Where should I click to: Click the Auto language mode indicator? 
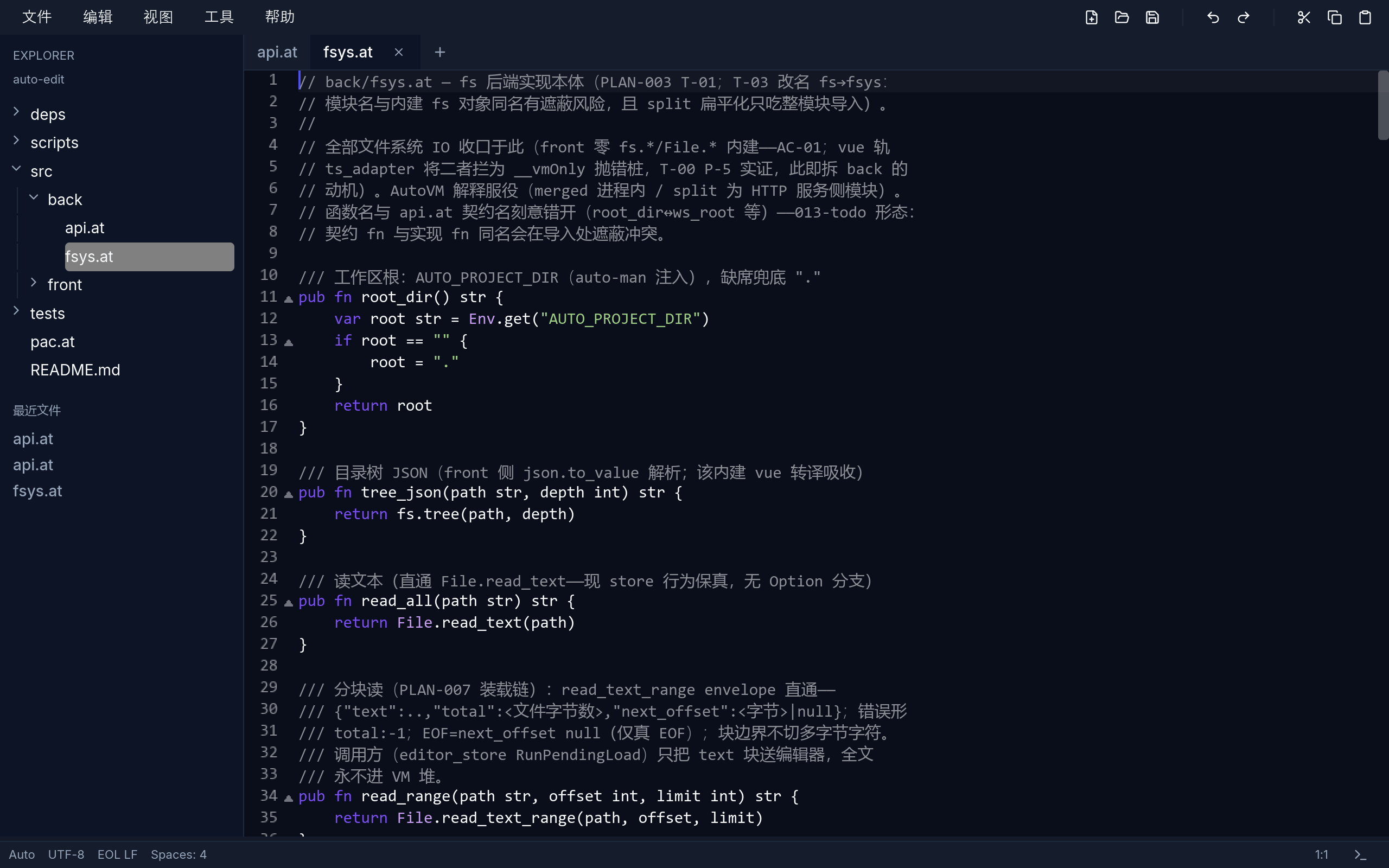[x=22, y=854]
